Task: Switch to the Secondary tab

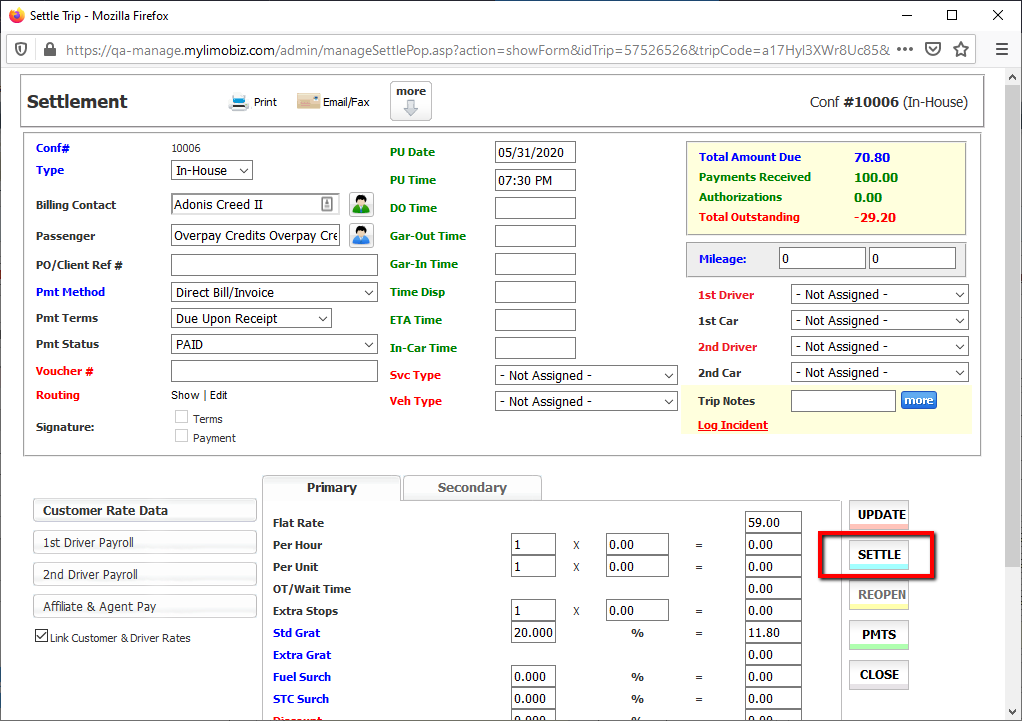Action: (472, 488)
